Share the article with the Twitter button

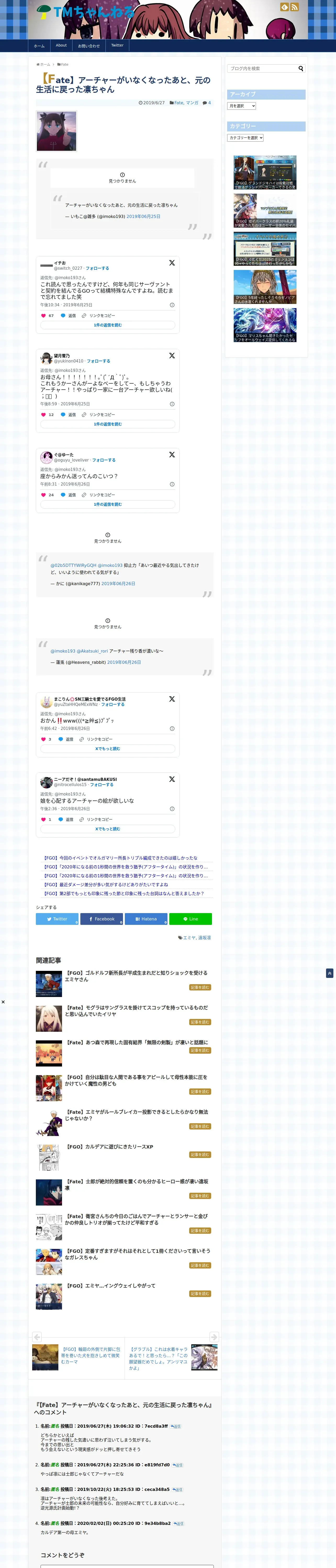(57, 919)
